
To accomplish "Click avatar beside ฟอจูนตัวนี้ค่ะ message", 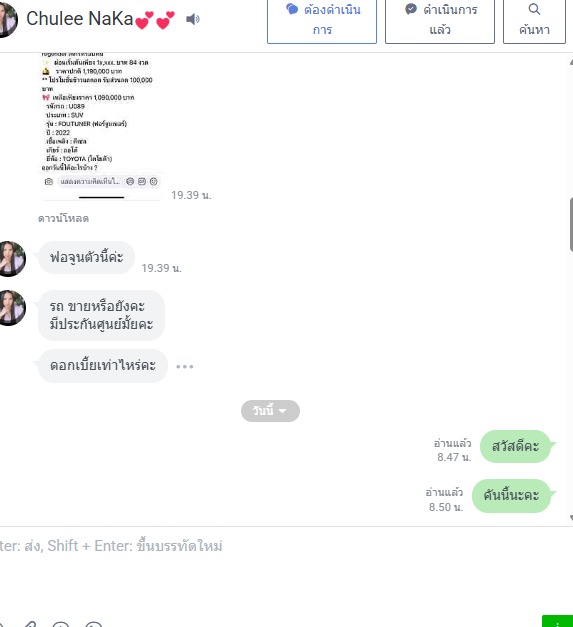I will 12,259.
